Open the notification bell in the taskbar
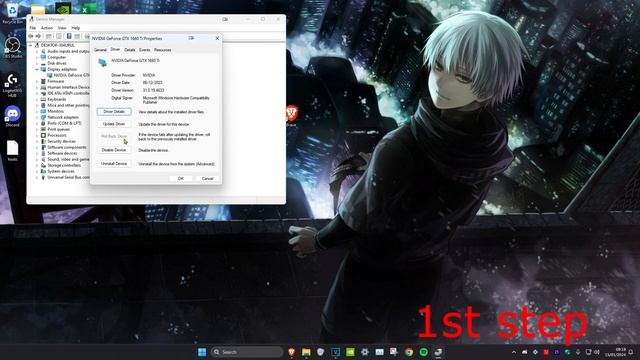The image size is (640, 360). click(631, 352)
